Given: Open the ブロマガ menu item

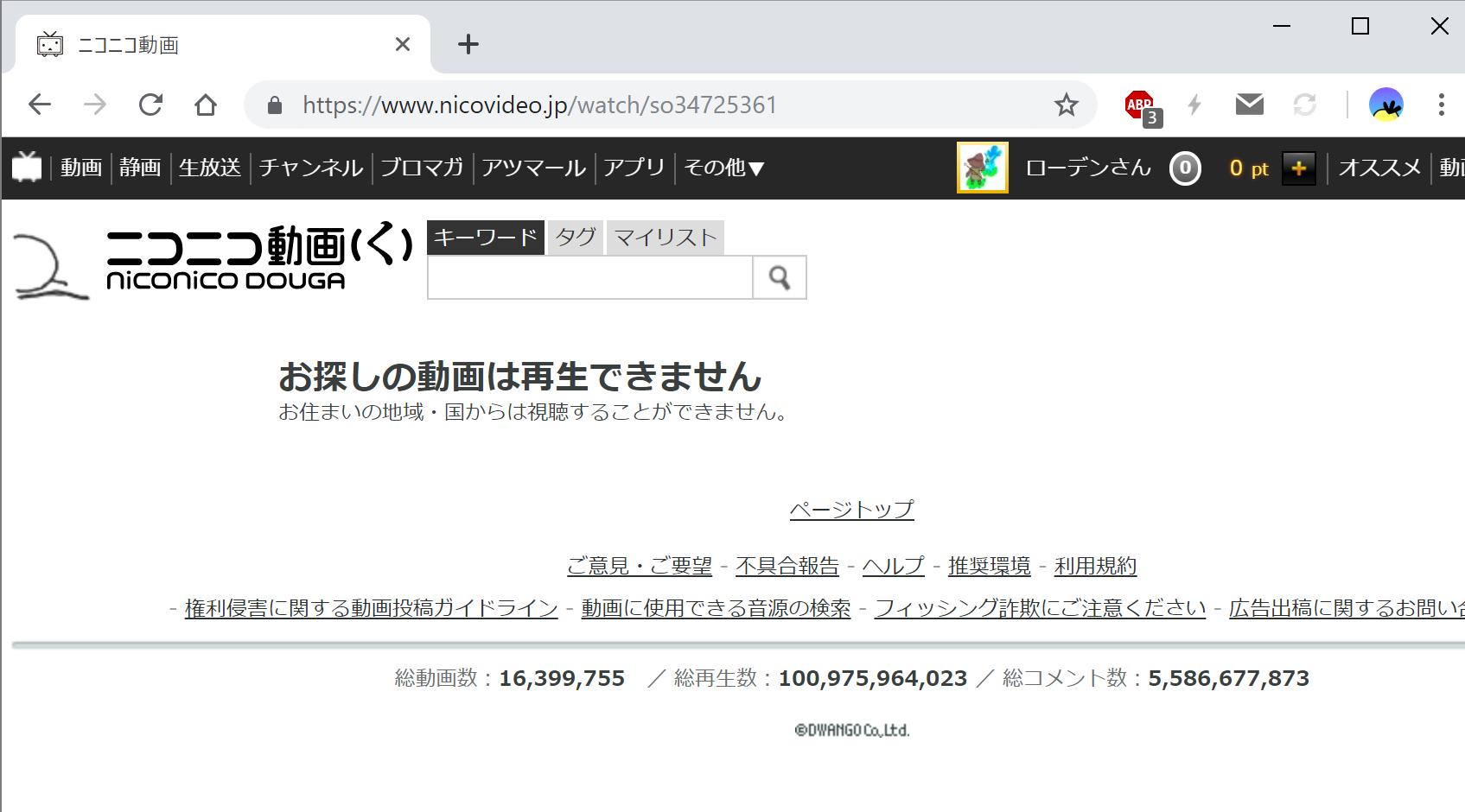Looking at the screenshot, I should [x=423, y=168].
